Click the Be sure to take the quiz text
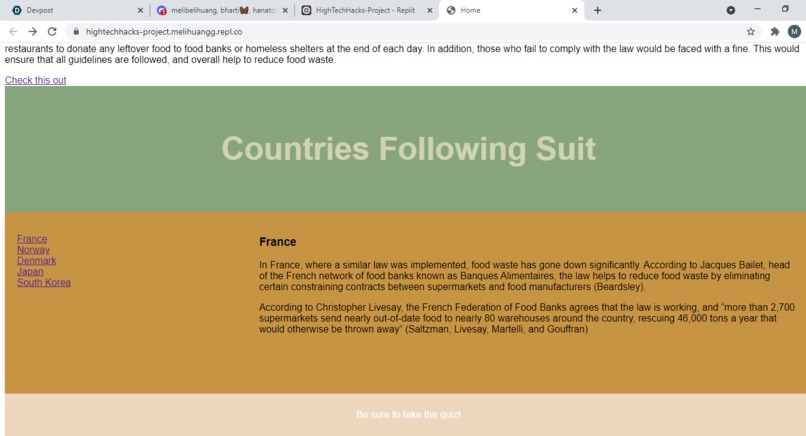This screenshot has width=806, height=436. coord(408,414)
